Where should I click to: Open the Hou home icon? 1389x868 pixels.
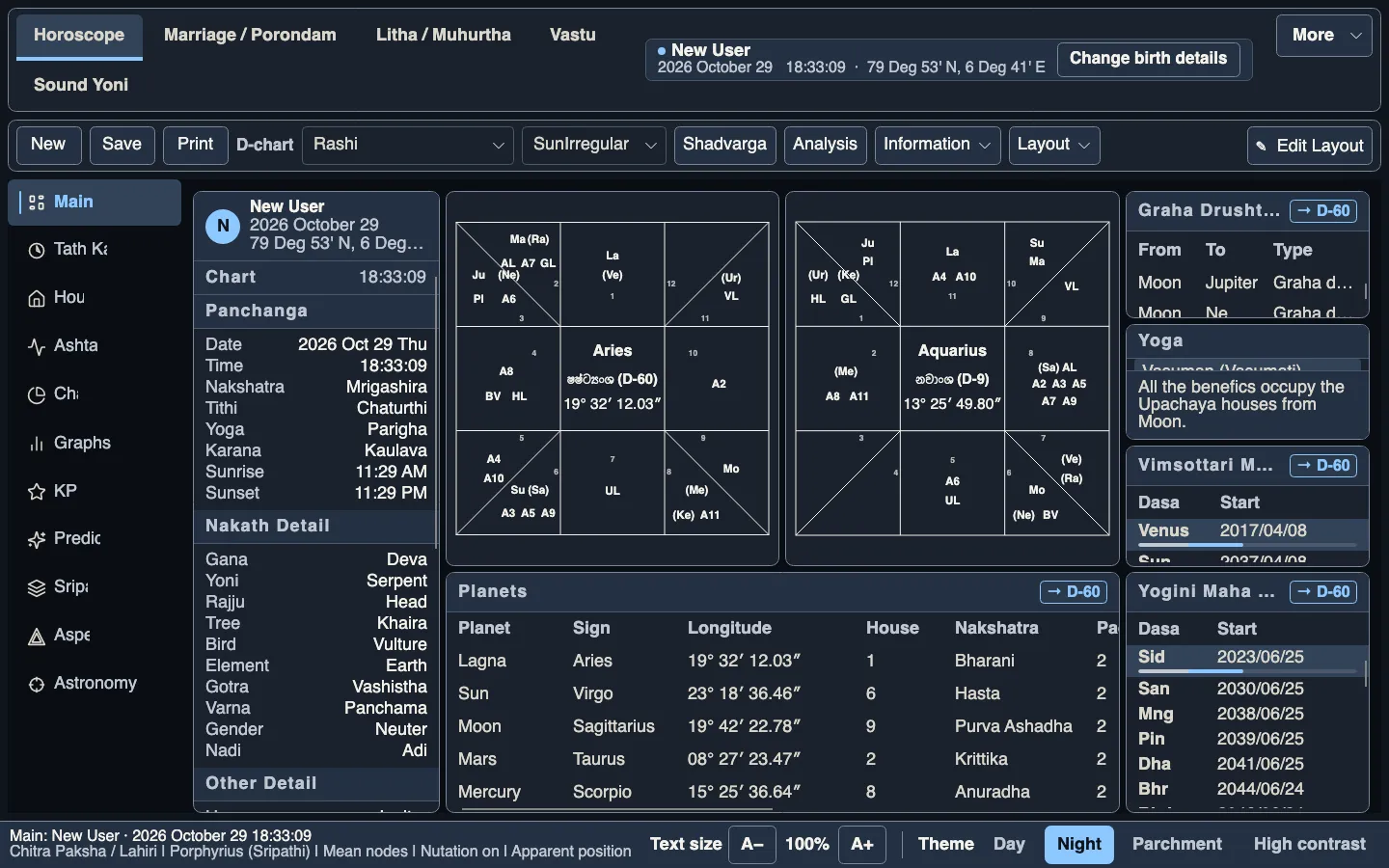pos(37,298)
